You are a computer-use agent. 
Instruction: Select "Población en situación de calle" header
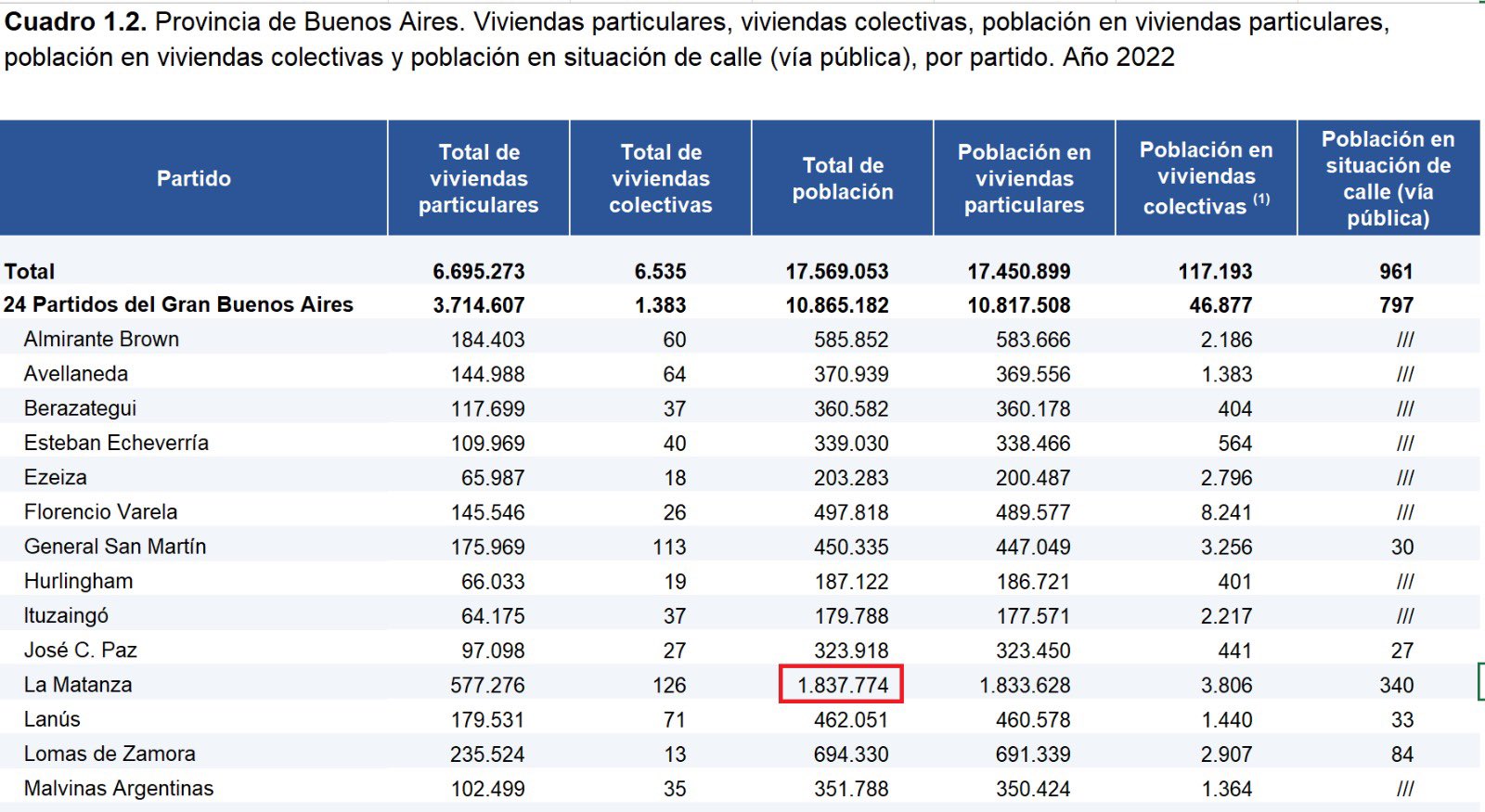(x=1388, y=178)
